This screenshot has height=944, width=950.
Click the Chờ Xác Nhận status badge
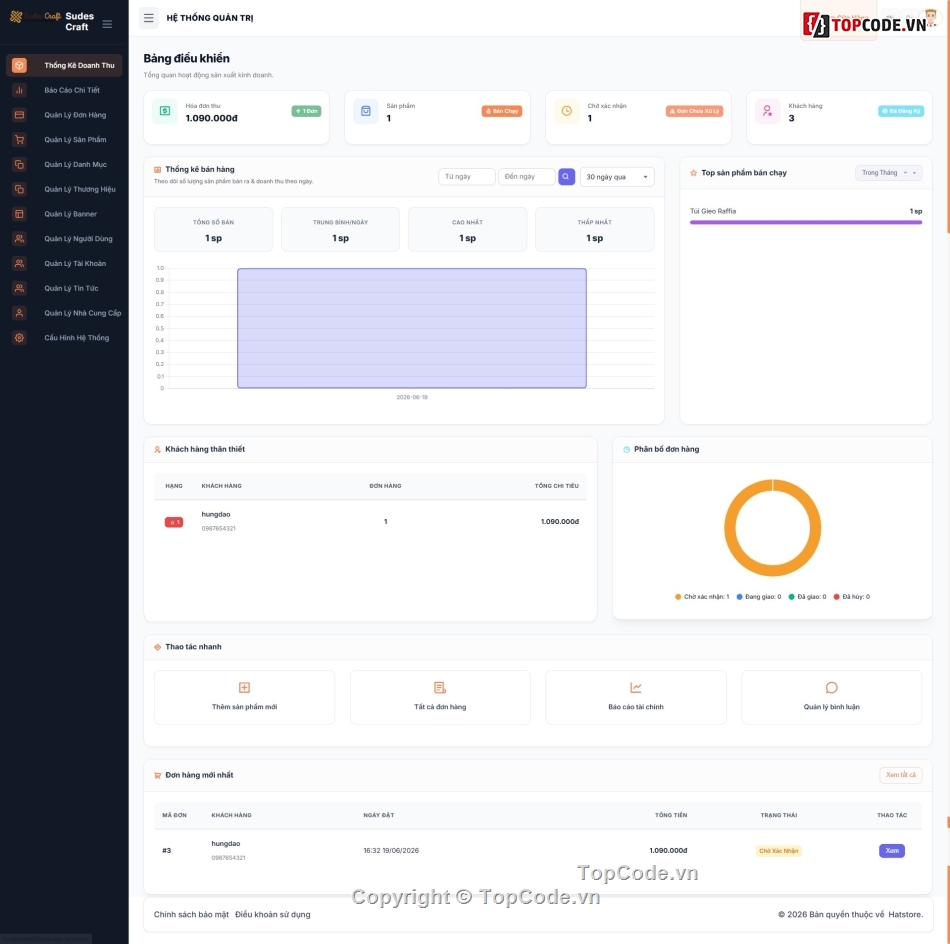pos(779,851)
